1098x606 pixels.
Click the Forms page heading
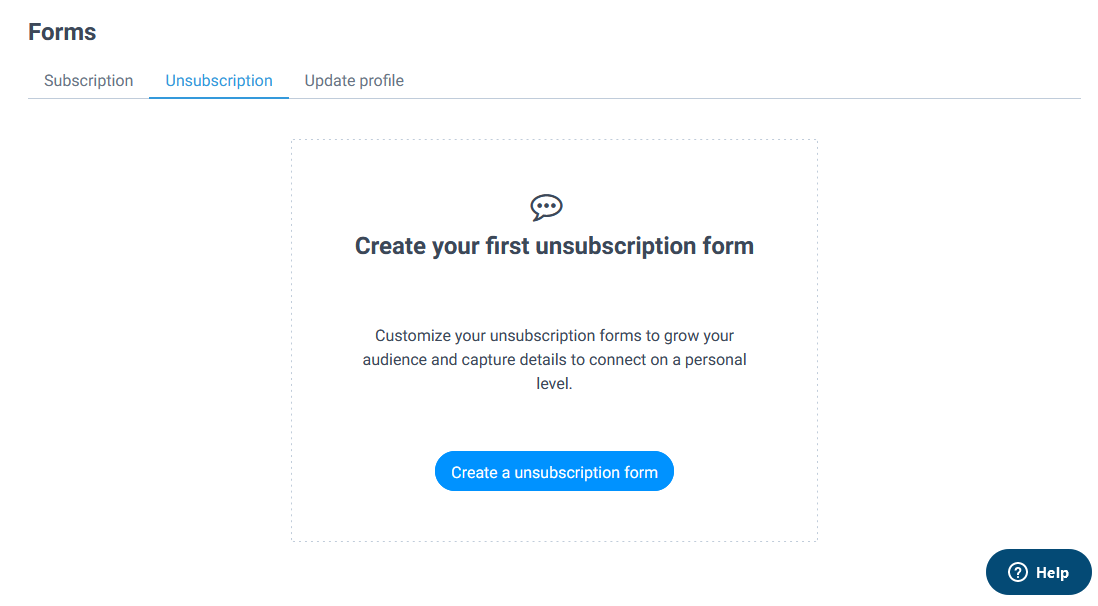(62, 32)
